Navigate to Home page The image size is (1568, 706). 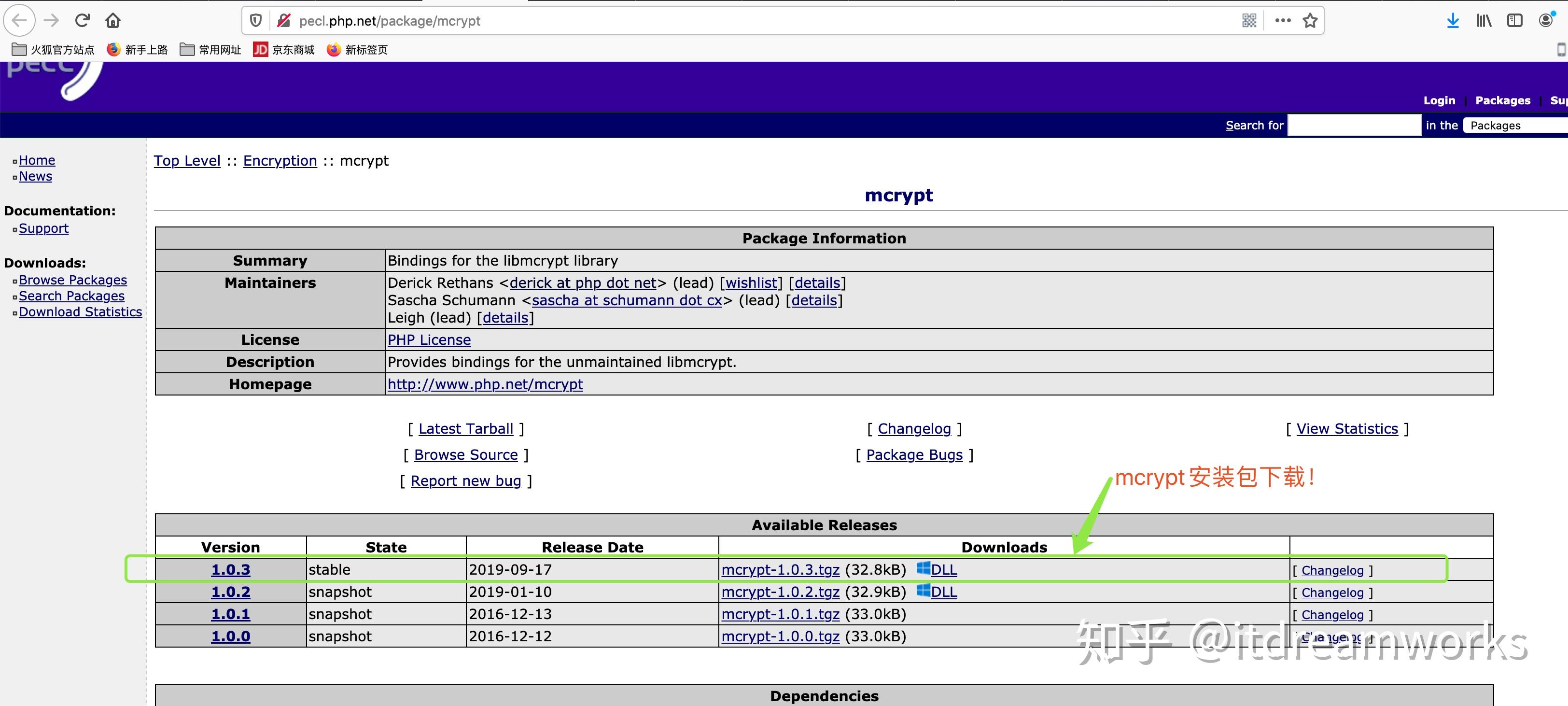pyautogui.click(x=36, y=159)
